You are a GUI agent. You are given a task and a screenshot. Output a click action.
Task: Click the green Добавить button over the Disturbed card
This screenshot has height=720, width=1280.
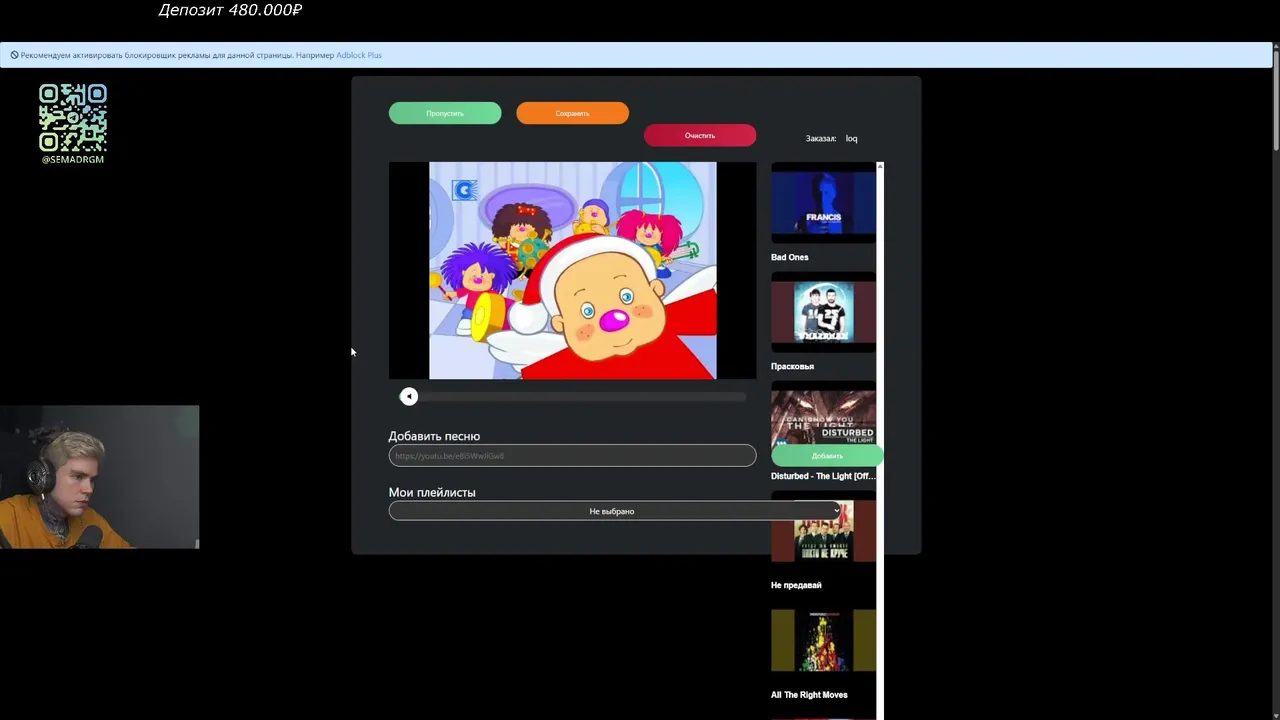point(827,456)
